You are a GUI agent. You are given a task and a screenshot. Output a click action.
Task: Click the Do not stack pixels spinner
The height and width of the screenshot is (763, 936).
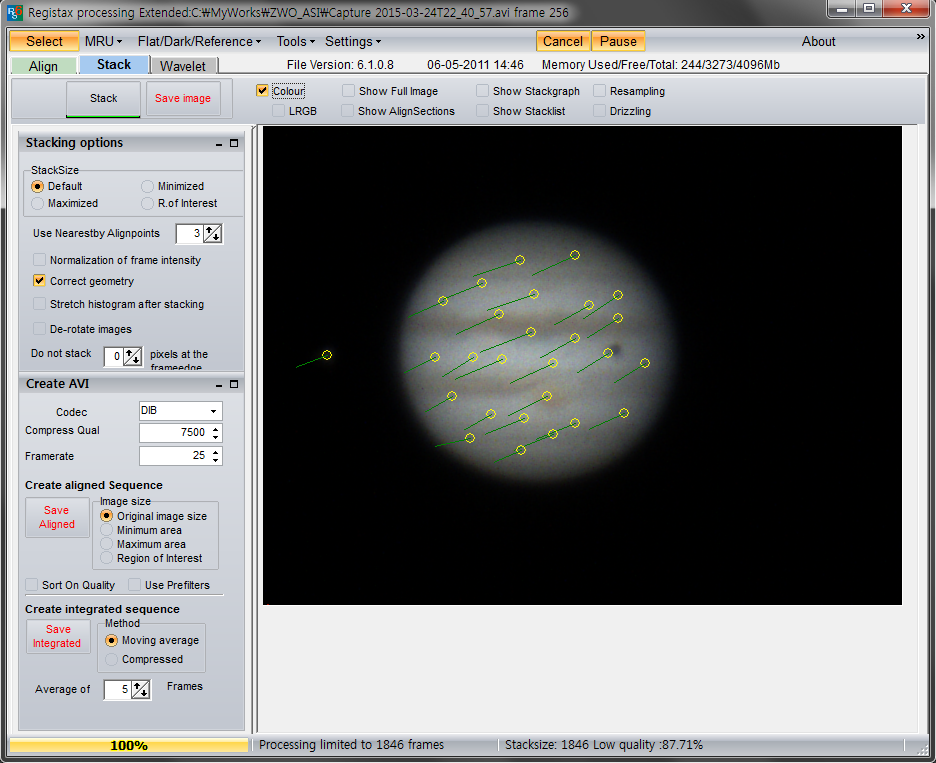tap(133, 356)
